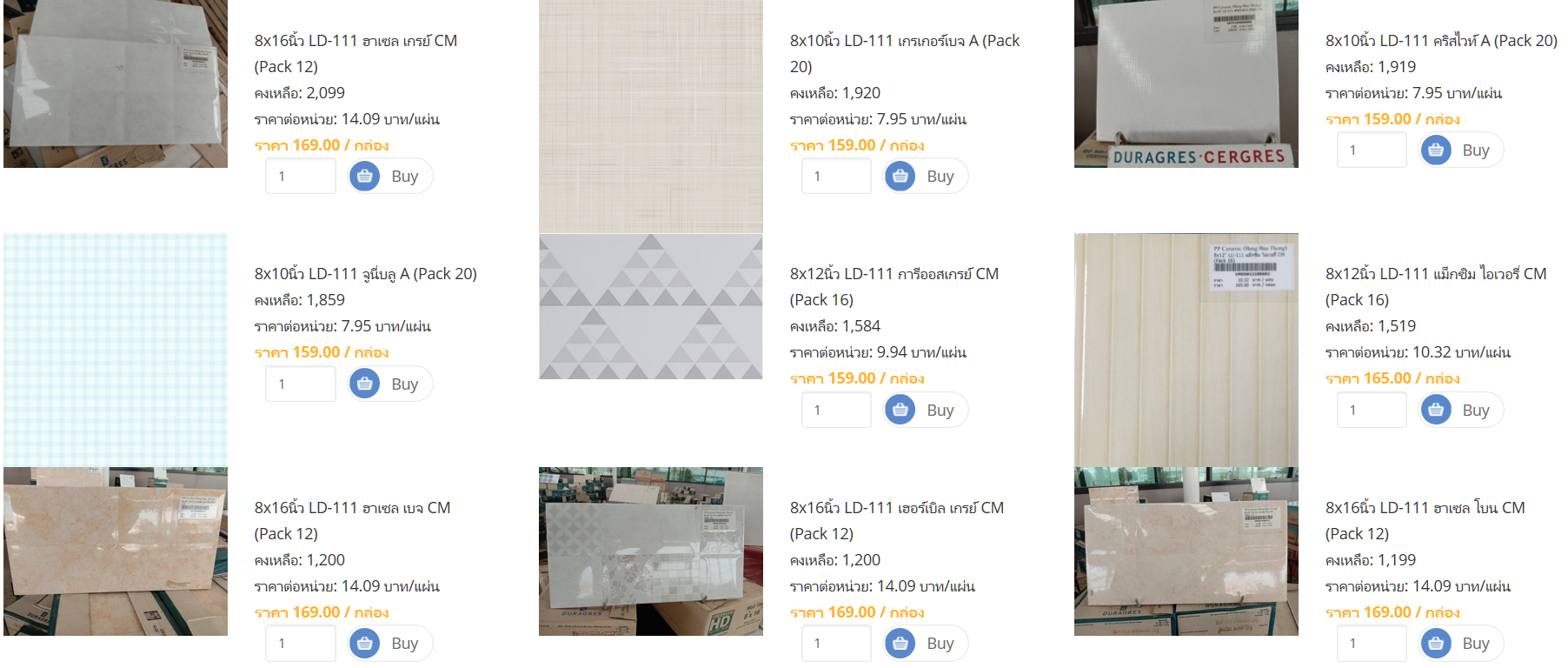The image size is (1568, 668).
Task: Click basket icon for คริสไวท์ A tile
Action: pos(1436,150)
